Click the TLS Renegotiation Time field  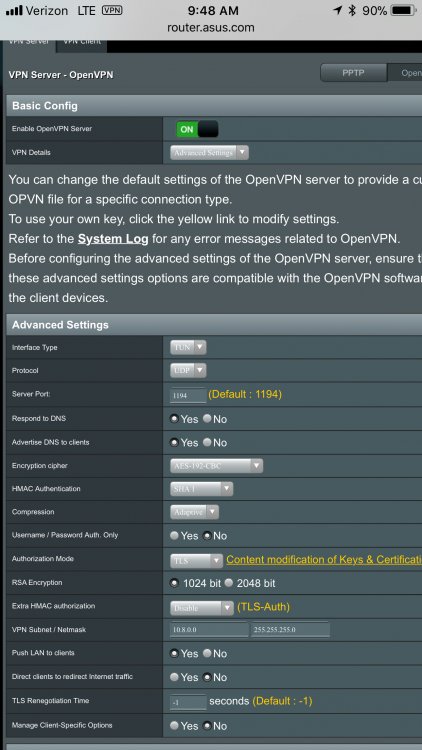coord(188,702)
